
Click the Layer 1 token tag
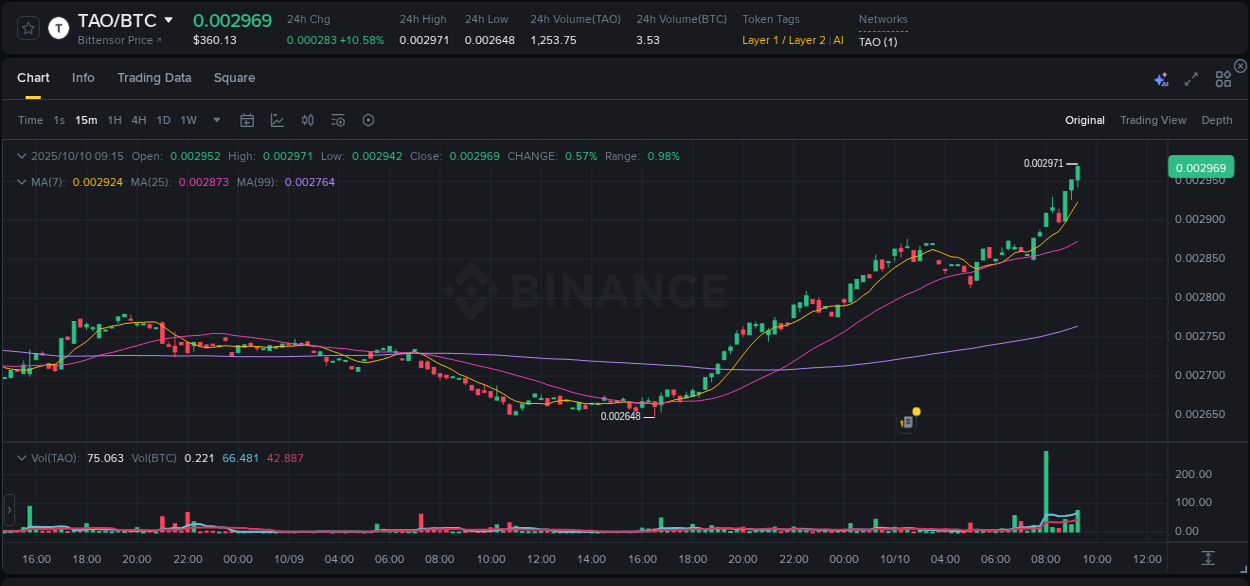[x=762, y=41]
